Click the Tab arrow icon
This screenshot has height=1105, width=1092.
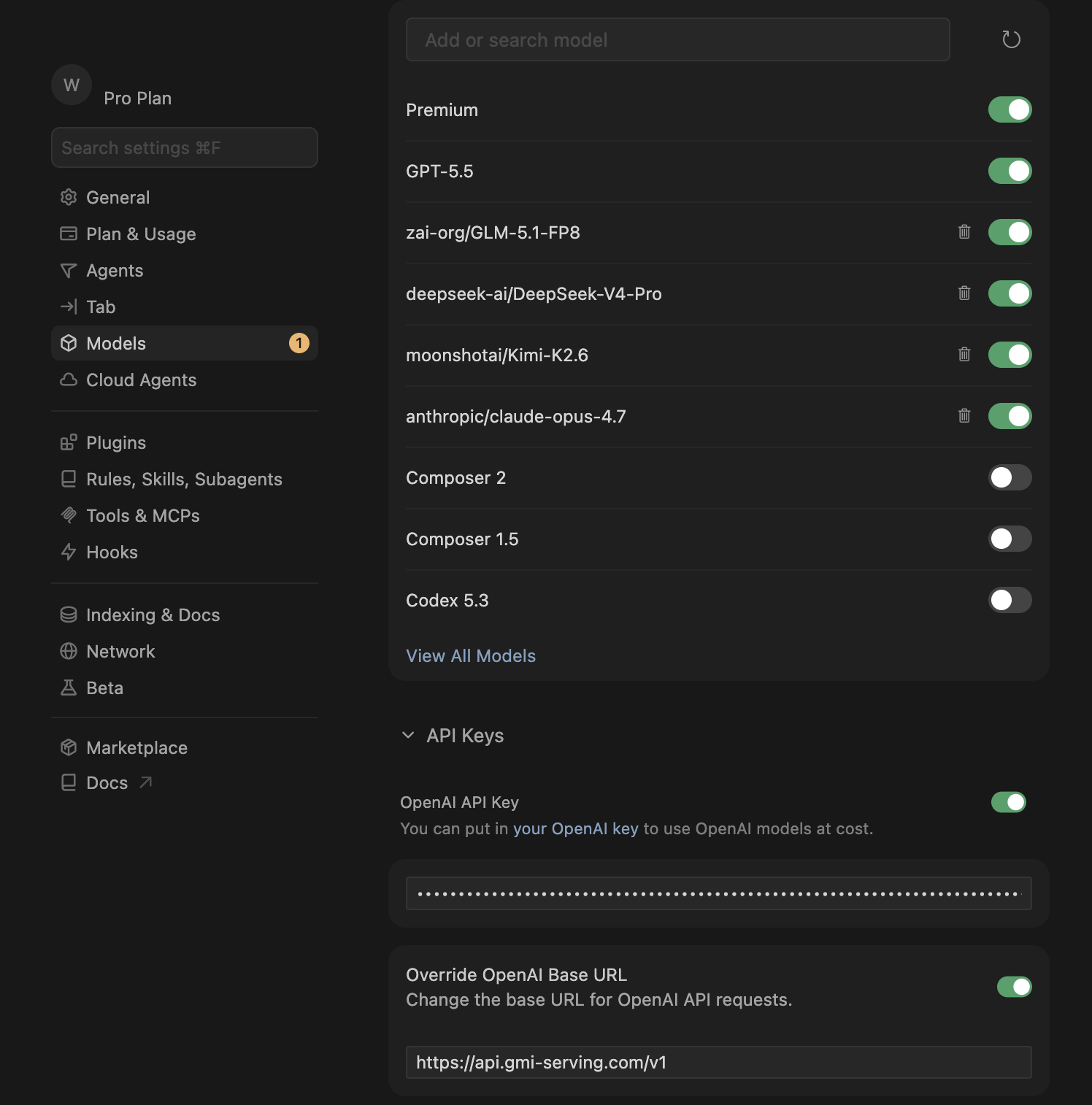pos(69,307)
